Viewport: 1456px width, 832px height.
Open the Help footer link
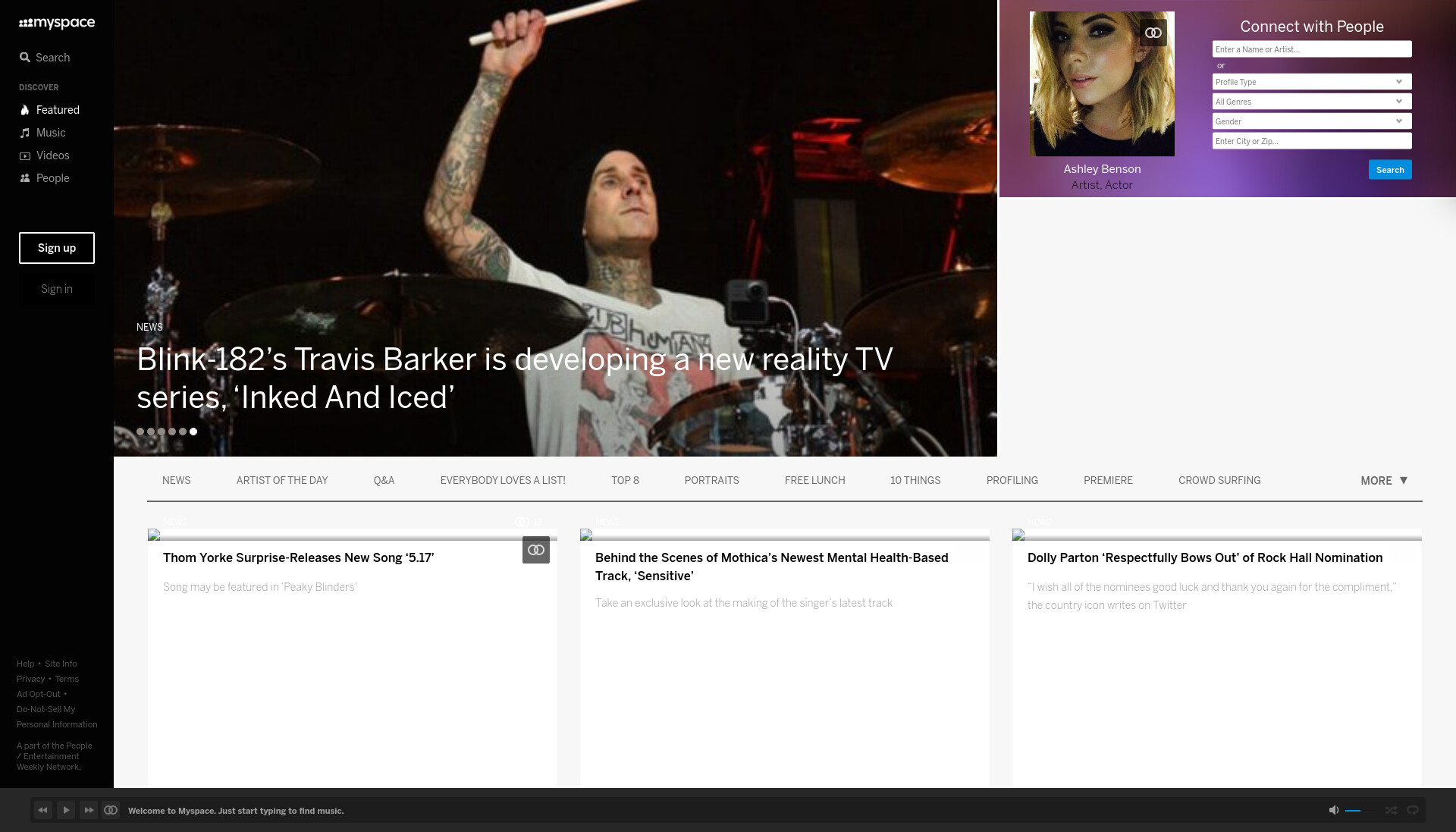(26, 664)
